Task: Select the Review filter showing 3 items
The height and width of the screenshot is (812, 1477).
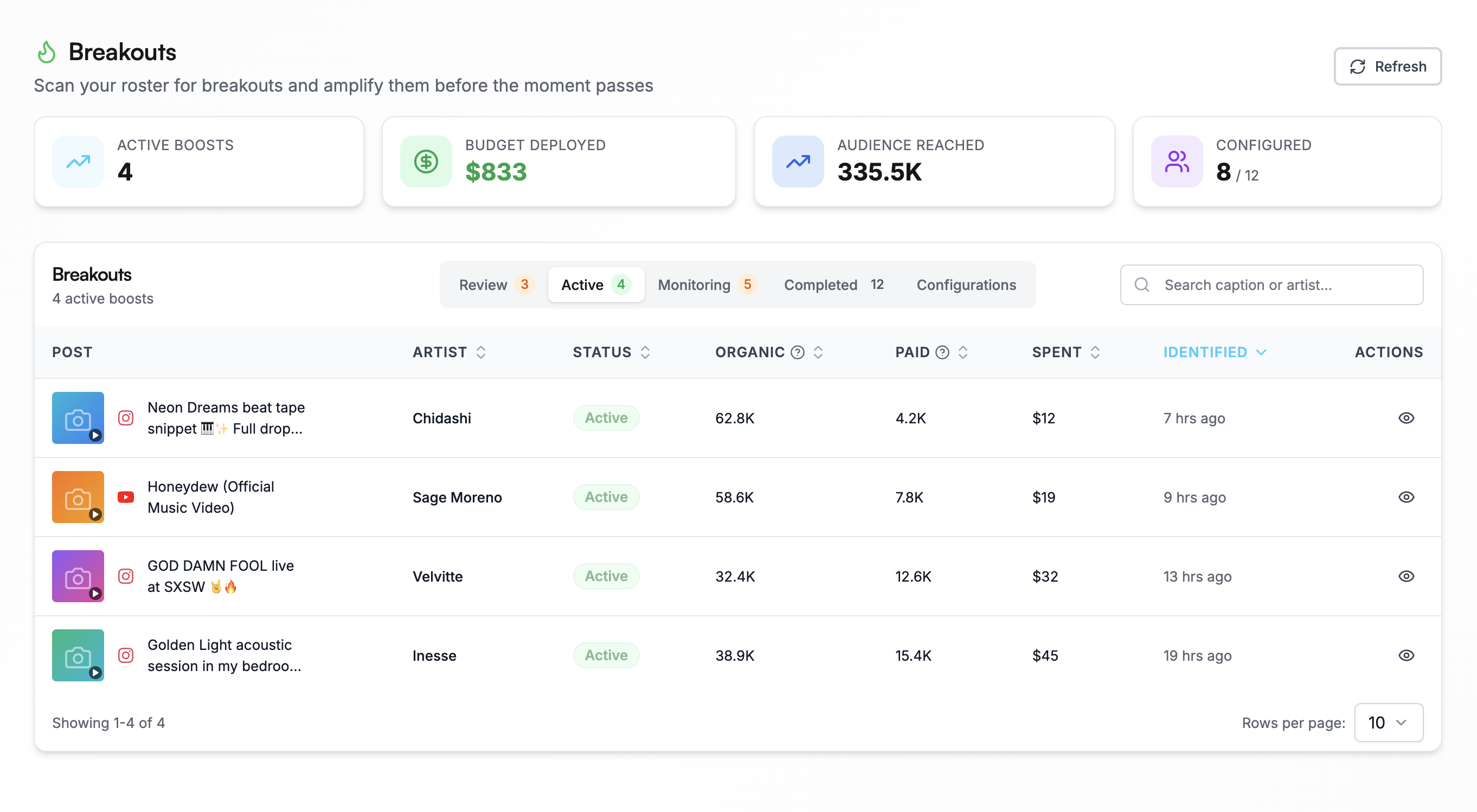Action: click(496, 284)
